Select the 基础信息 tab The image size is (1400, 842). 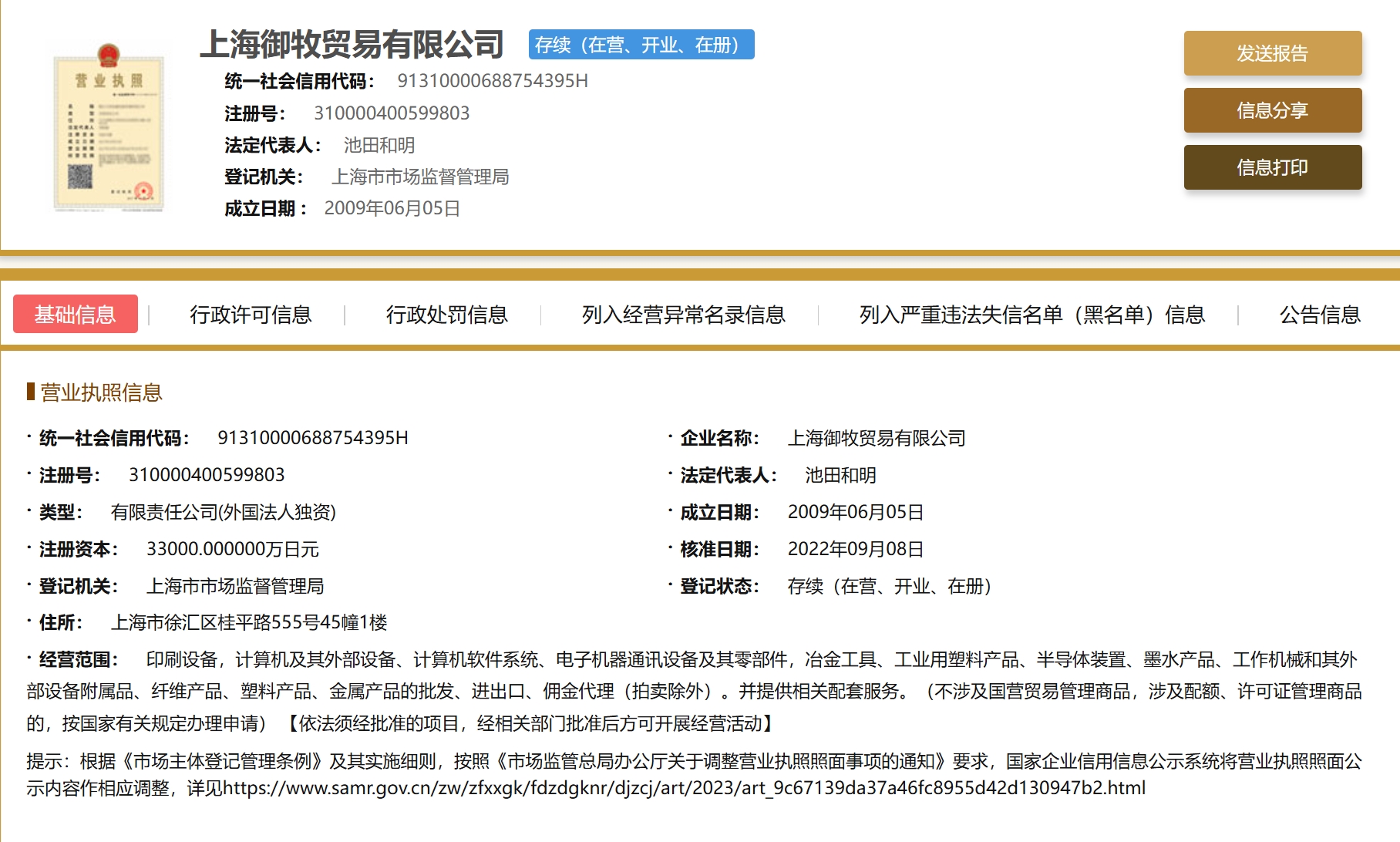pos(76,315)
